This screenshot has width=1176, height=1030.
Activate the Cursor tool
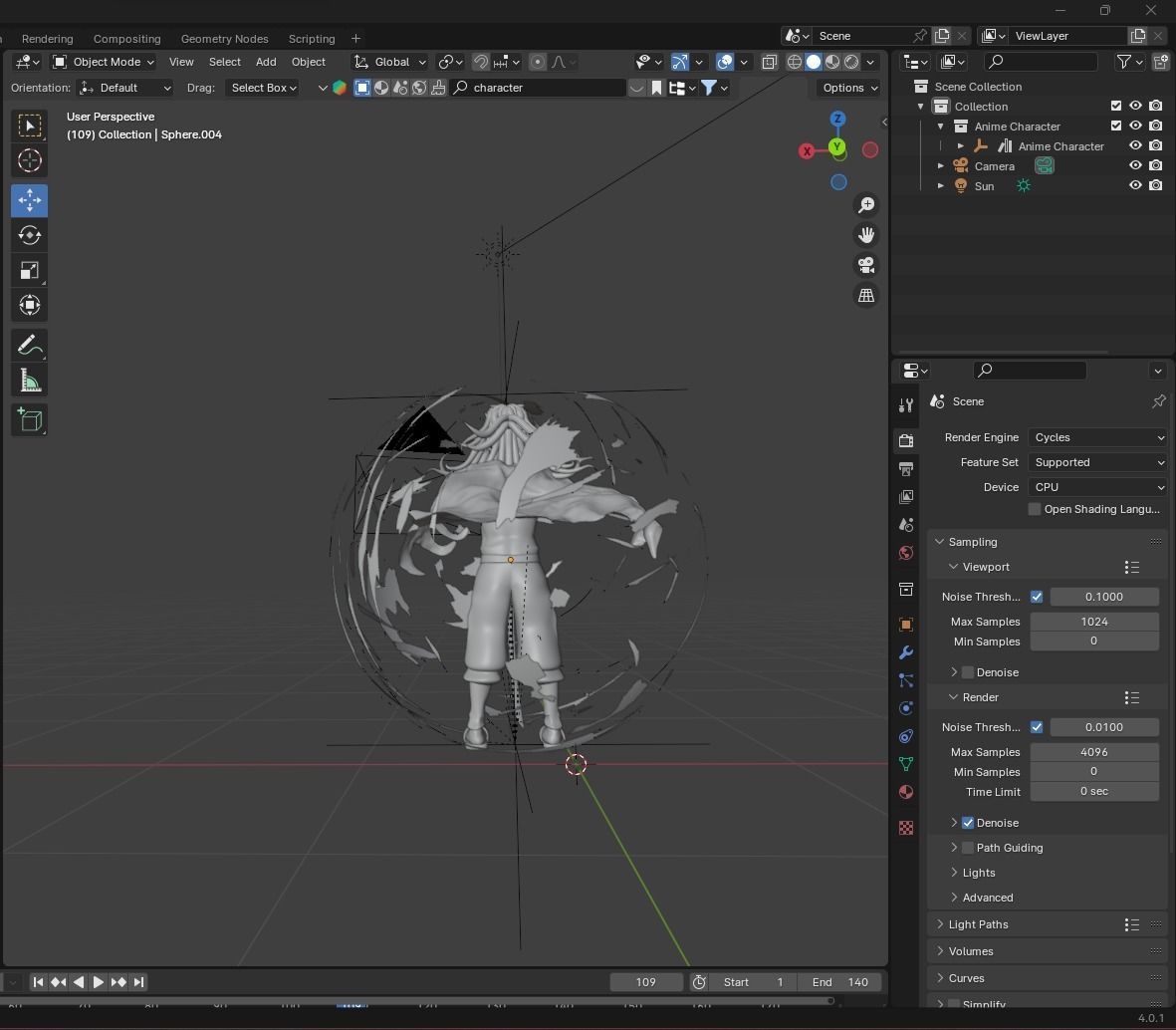pos(29,160)
